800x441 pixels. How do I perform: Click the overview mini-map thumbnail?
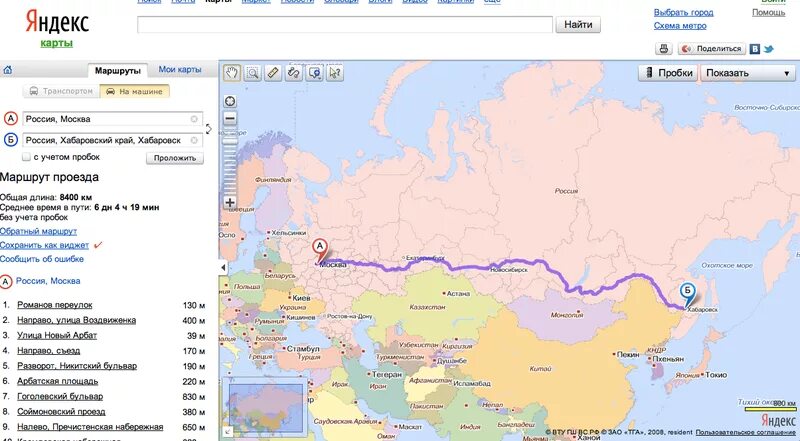pos(266,408)
